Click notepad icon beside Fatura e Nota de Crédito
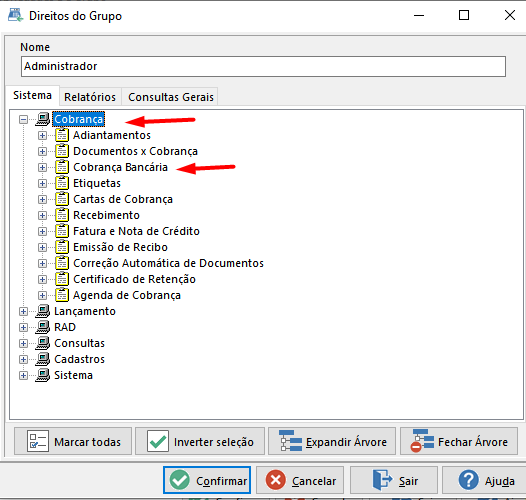The image size is (526, 500). pyautogui.click(x=62, y=231)
